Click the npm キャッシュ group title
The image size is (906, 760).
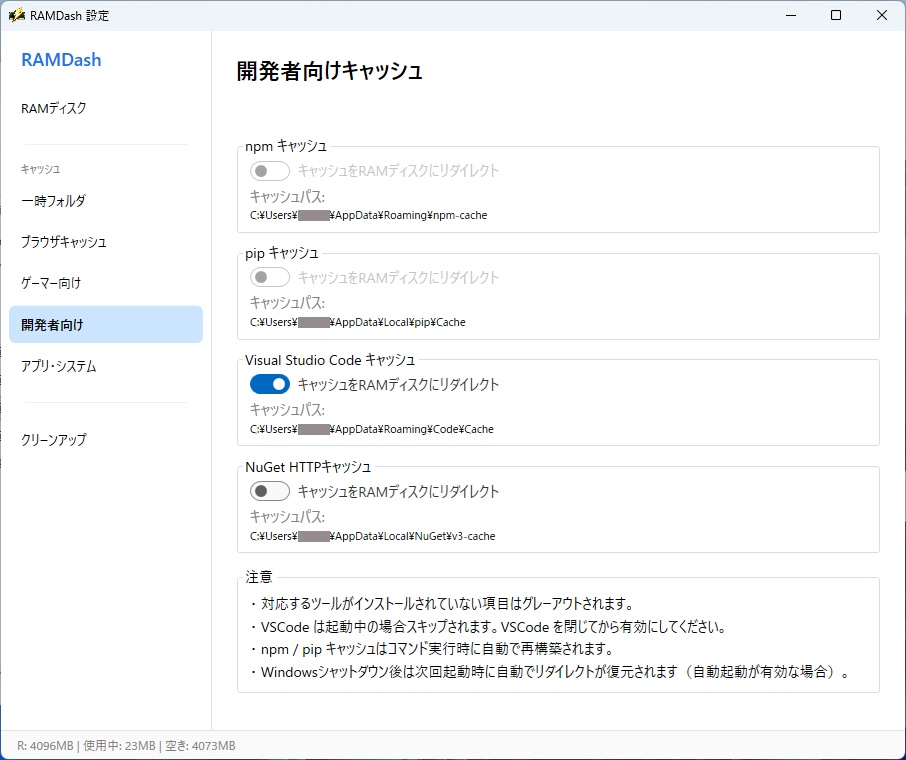click(286, 146)
